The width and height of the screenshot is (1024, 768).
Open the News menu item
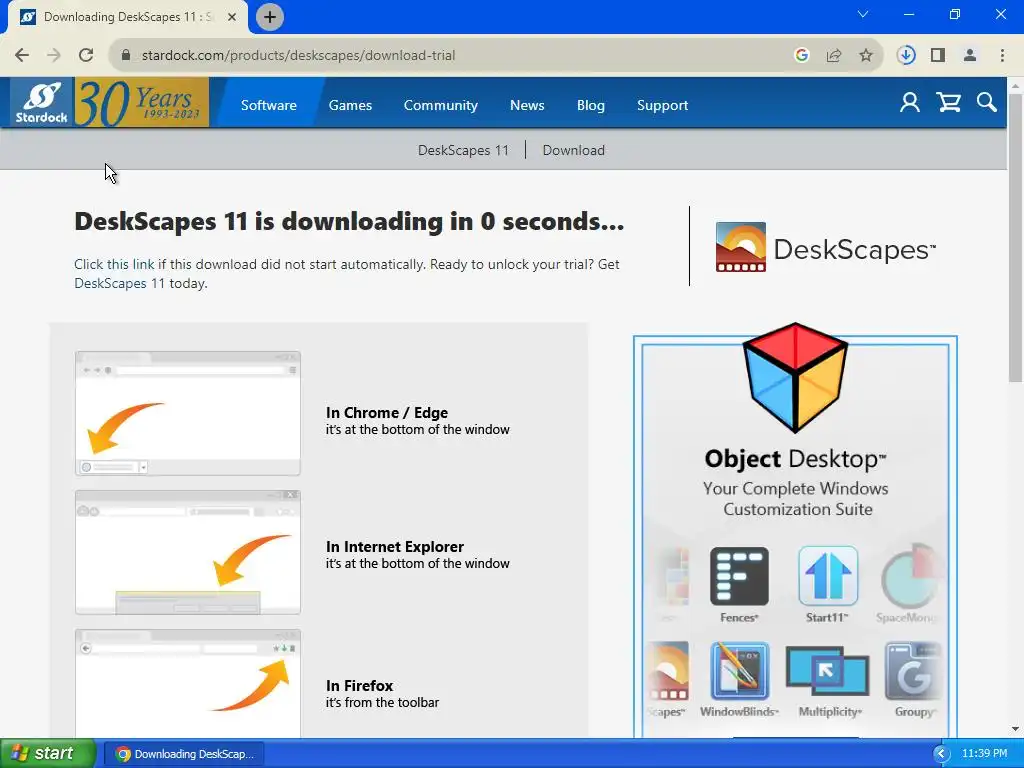[527, 105]
